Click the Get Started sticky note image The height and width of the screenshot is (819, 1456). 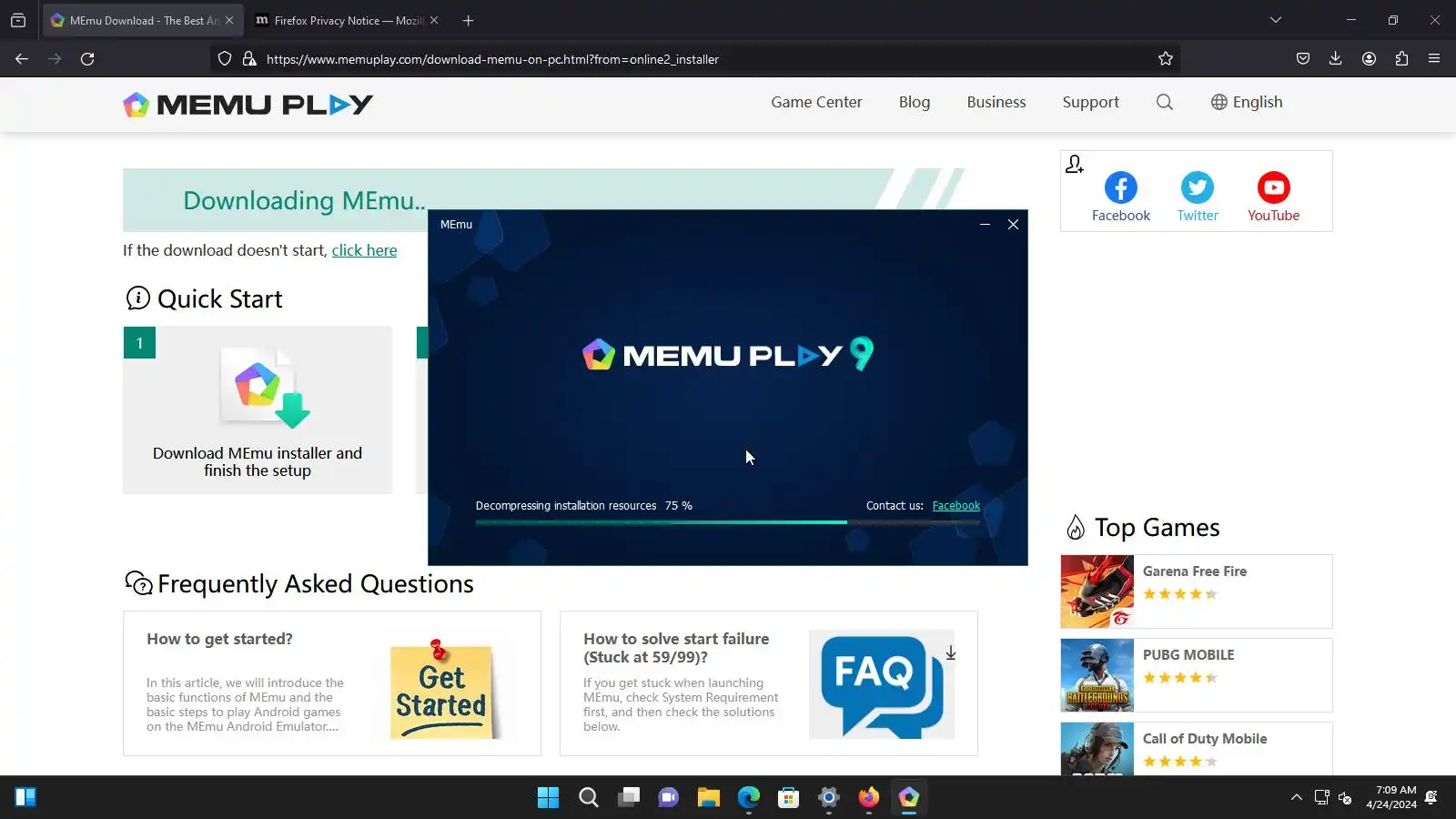pyautogui.click(x=442, y=688)
